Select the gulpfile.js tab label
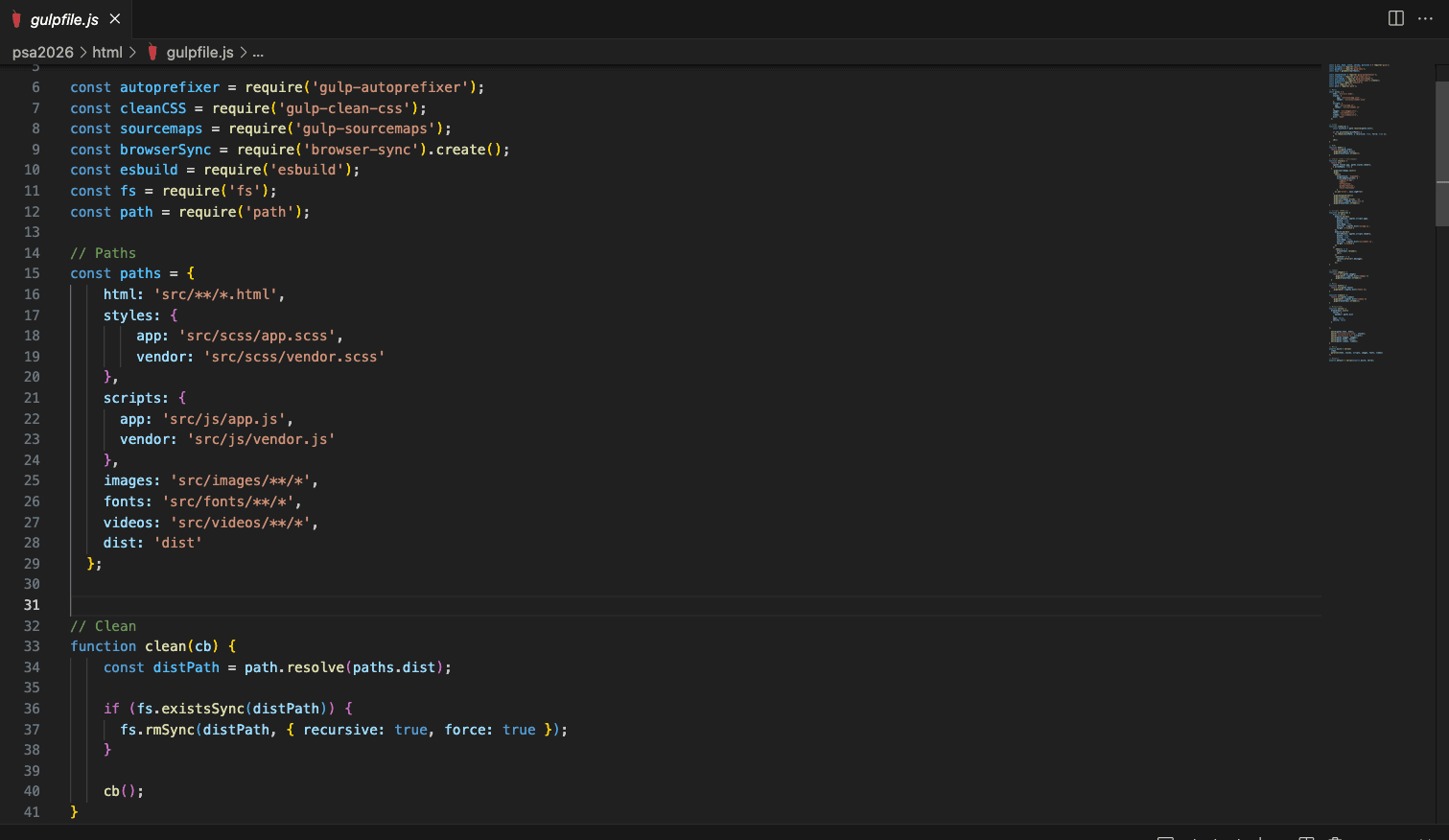The height and width of the screenshot is (840, 1449). (x=64, y=19)
